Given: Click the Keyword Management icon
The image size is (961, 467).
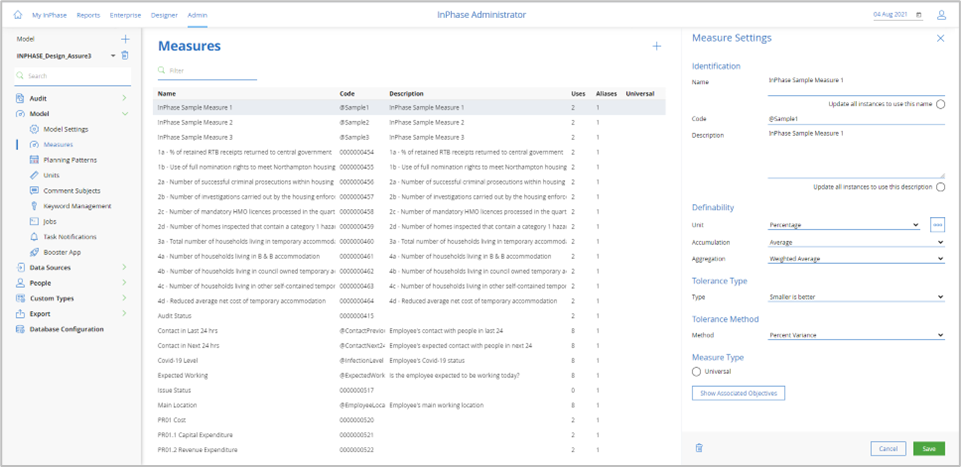Looking at the screenshot, I should [34, 206].
